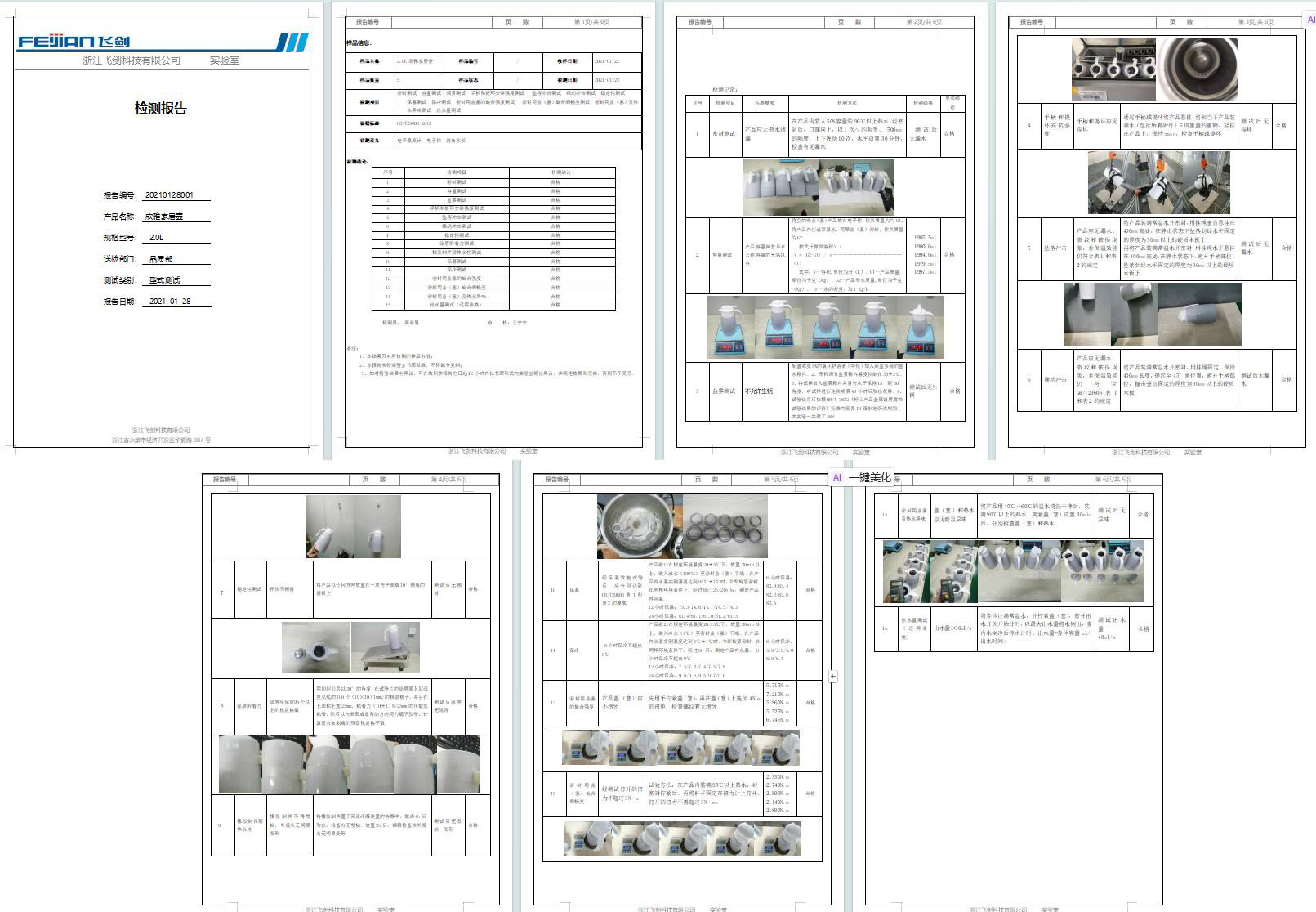This screenshot has height=912, width=1316.
Task: Click the 样品信息 heading on page 1
Action: (x=359, y=42)
